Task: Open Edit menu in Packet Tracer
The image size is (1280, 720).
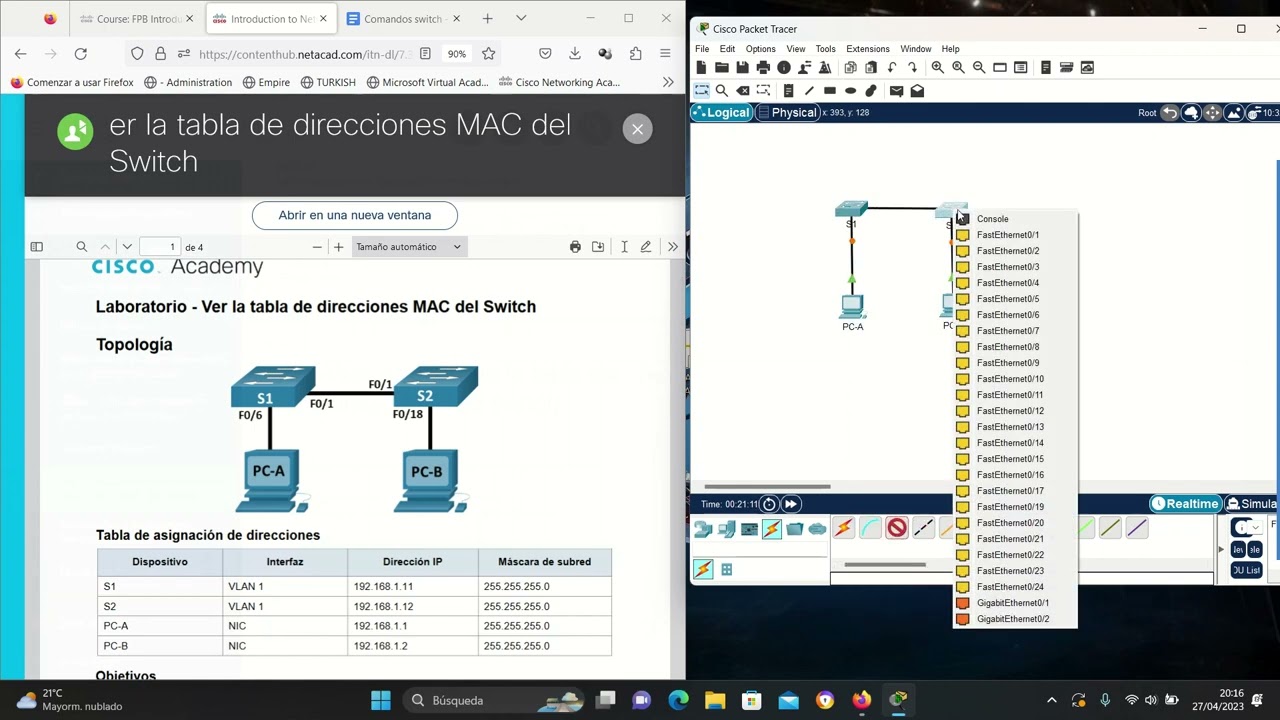Action: point(727,49)
